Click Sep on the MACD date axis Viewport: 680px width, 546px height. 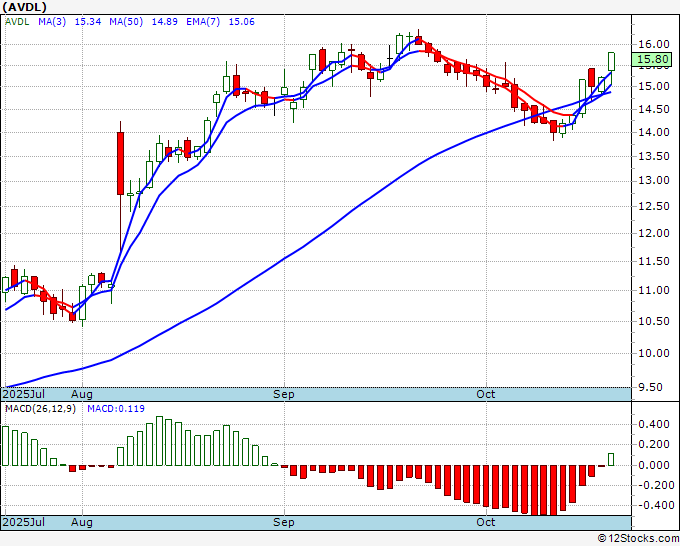point(284,522)
